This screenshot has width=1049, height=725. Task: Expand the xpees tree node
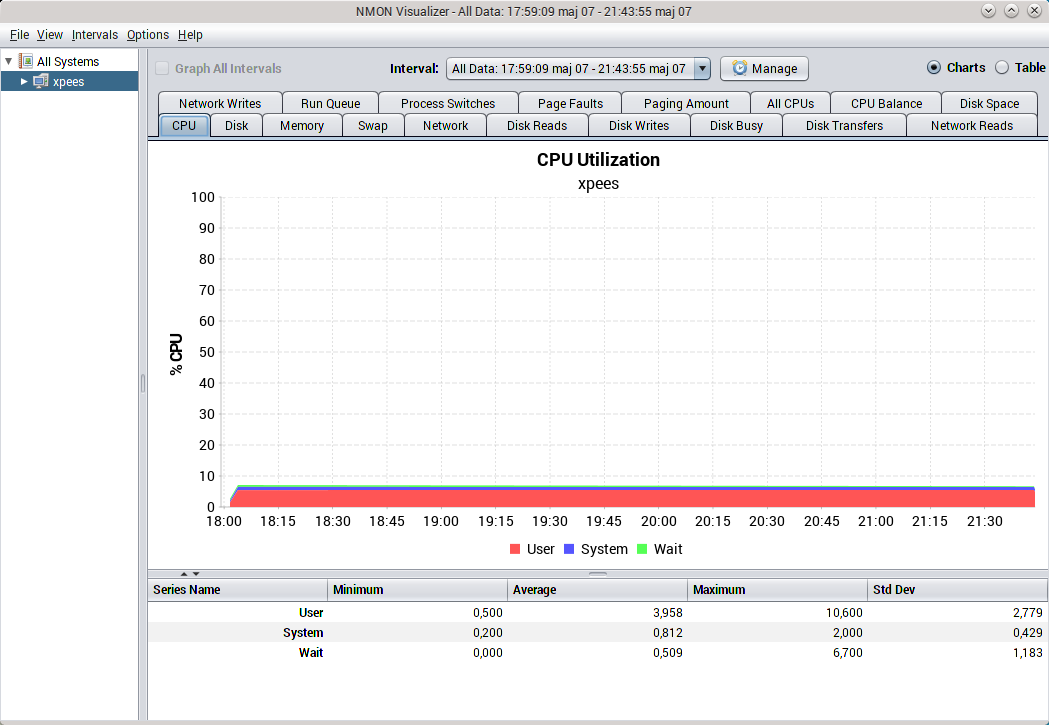[24, 82]
